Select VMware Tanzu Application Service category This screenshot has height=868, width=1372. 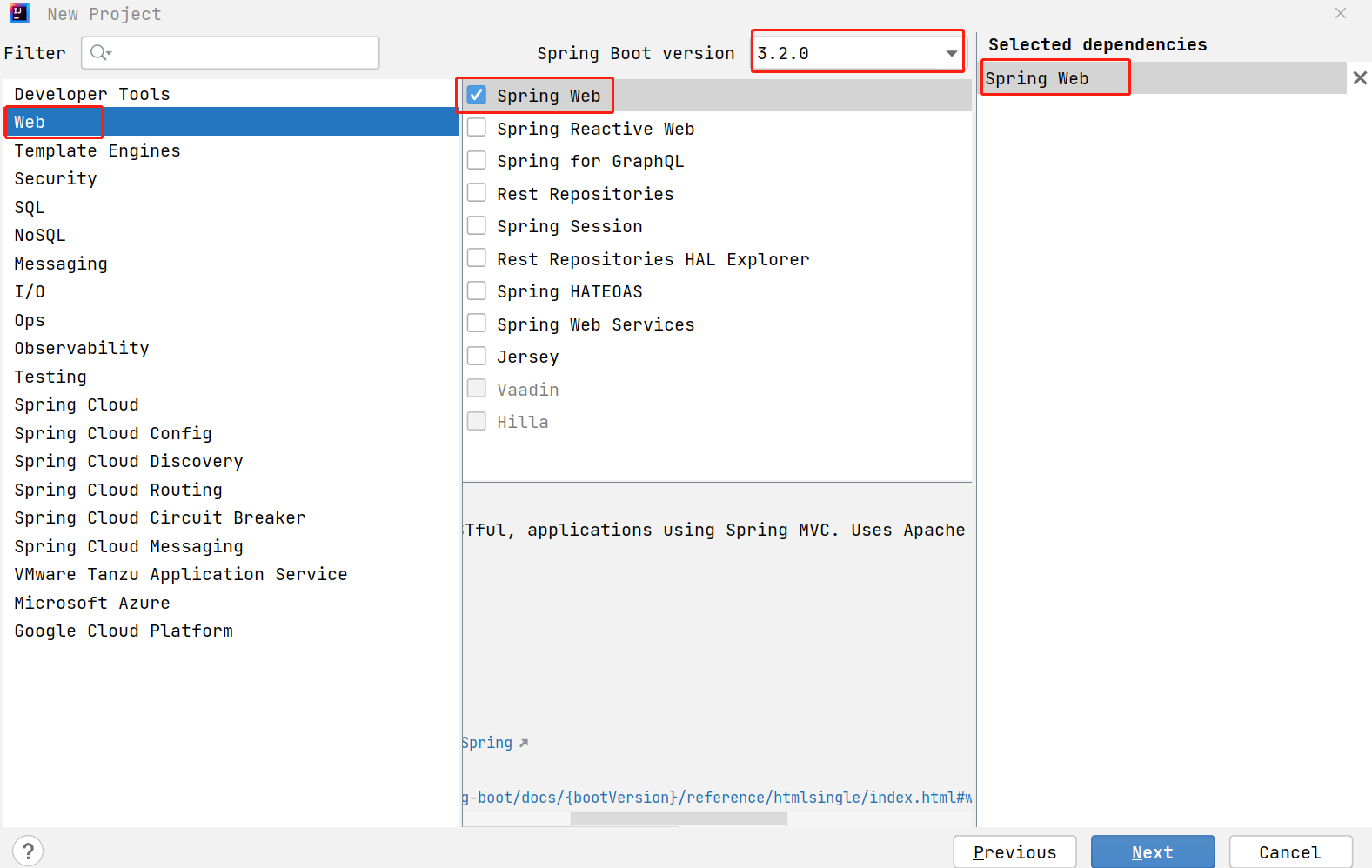pos(231,574)
